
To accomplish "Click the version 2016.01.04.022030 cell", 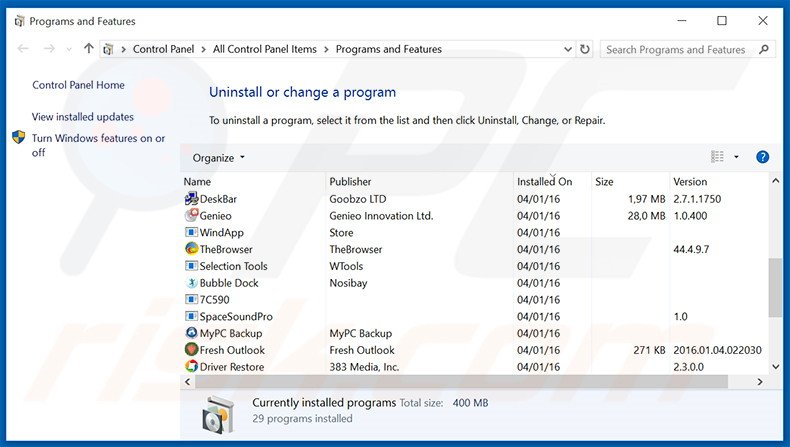I will coord(717,350).
